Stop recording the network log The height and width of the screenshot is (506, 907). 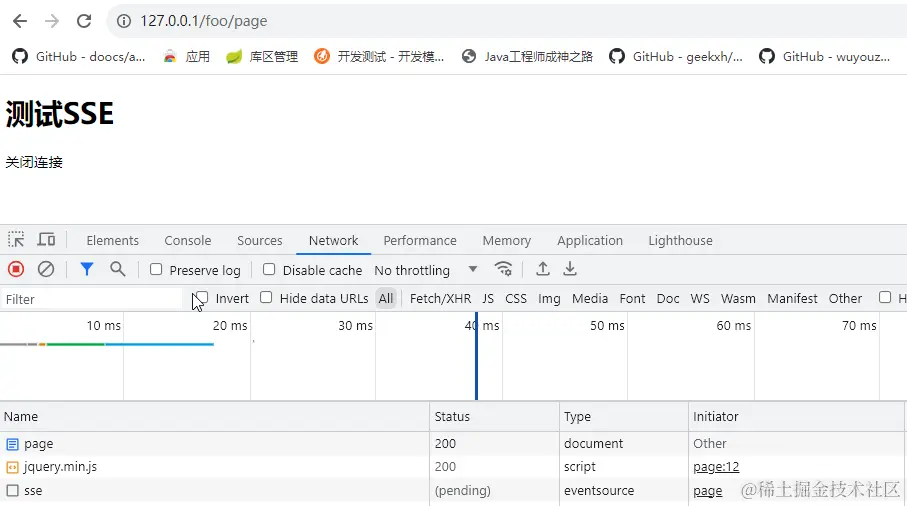pos(16,269)
